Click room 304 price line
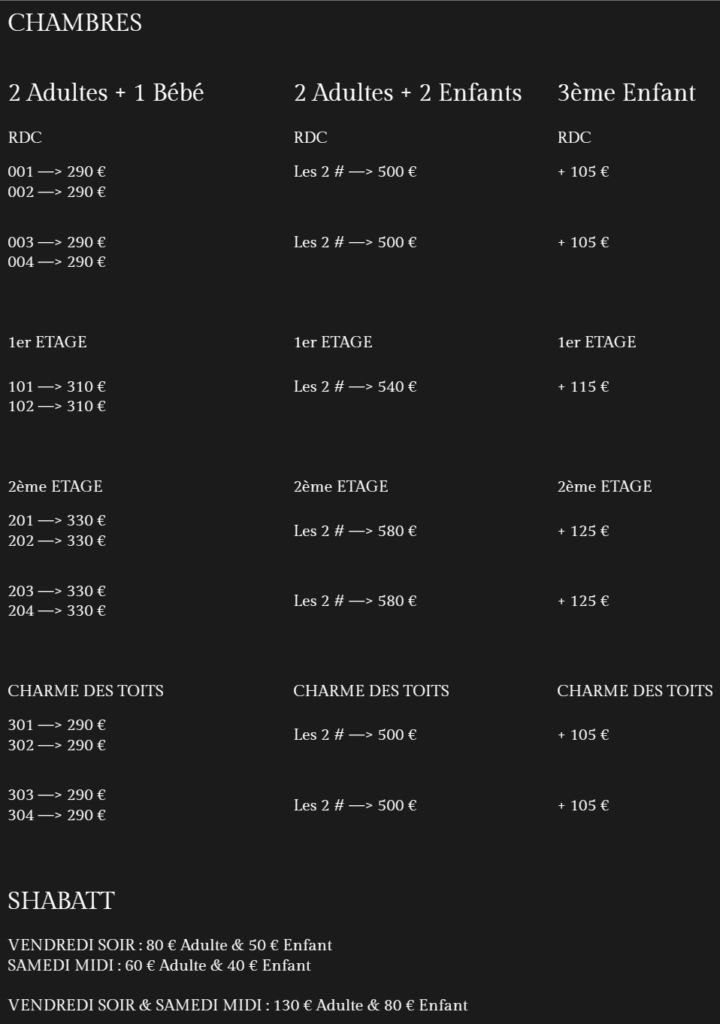The height and width of the screenshot is (1024, 720). pyautogui.click(x=57, y=815)
